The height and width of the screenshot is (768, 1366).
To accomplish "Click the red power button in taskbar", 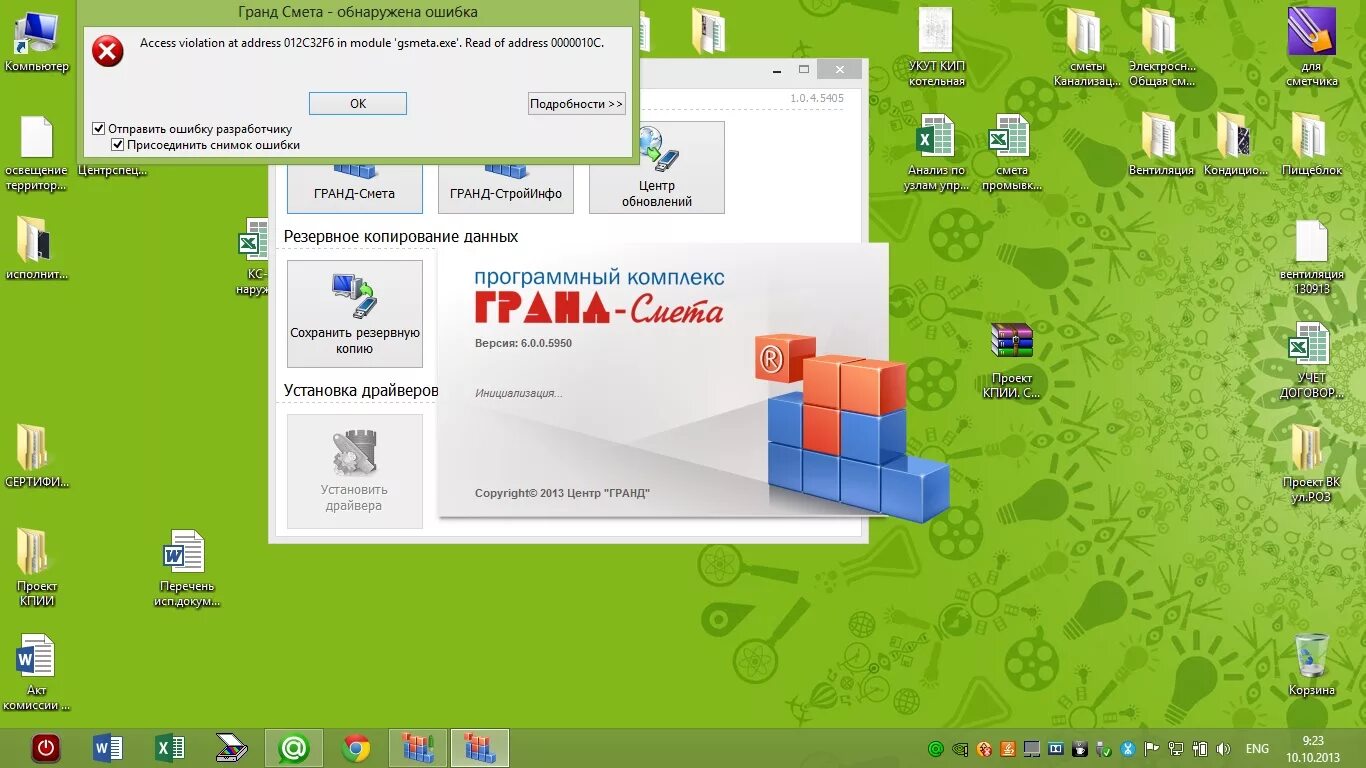I will coord(45,747).
